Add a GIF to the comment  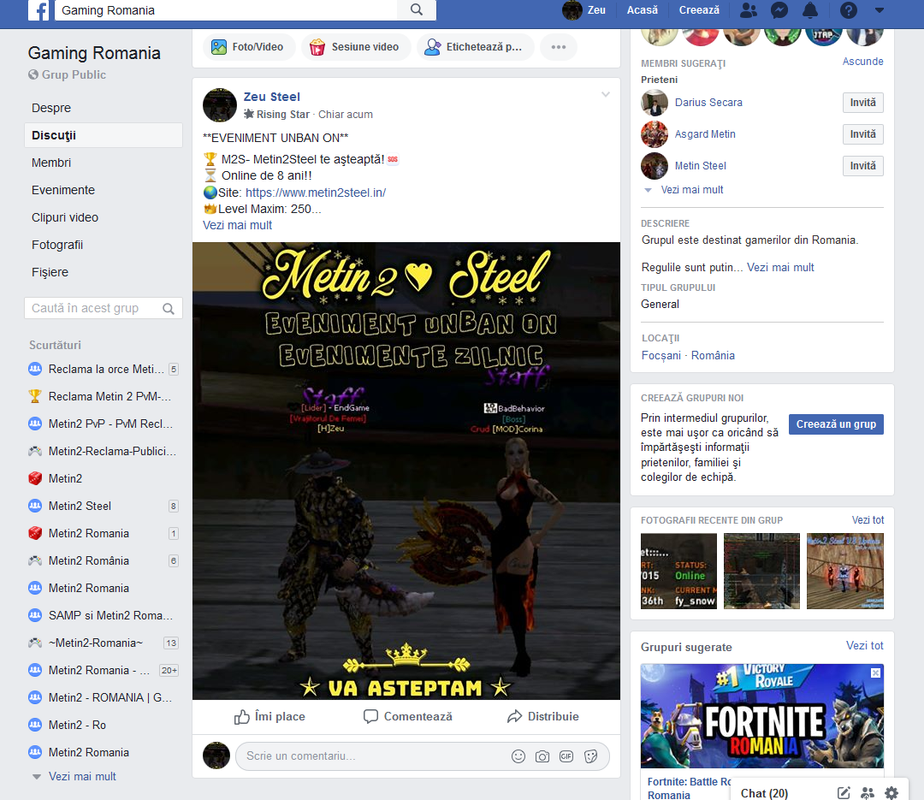(566, 756)
